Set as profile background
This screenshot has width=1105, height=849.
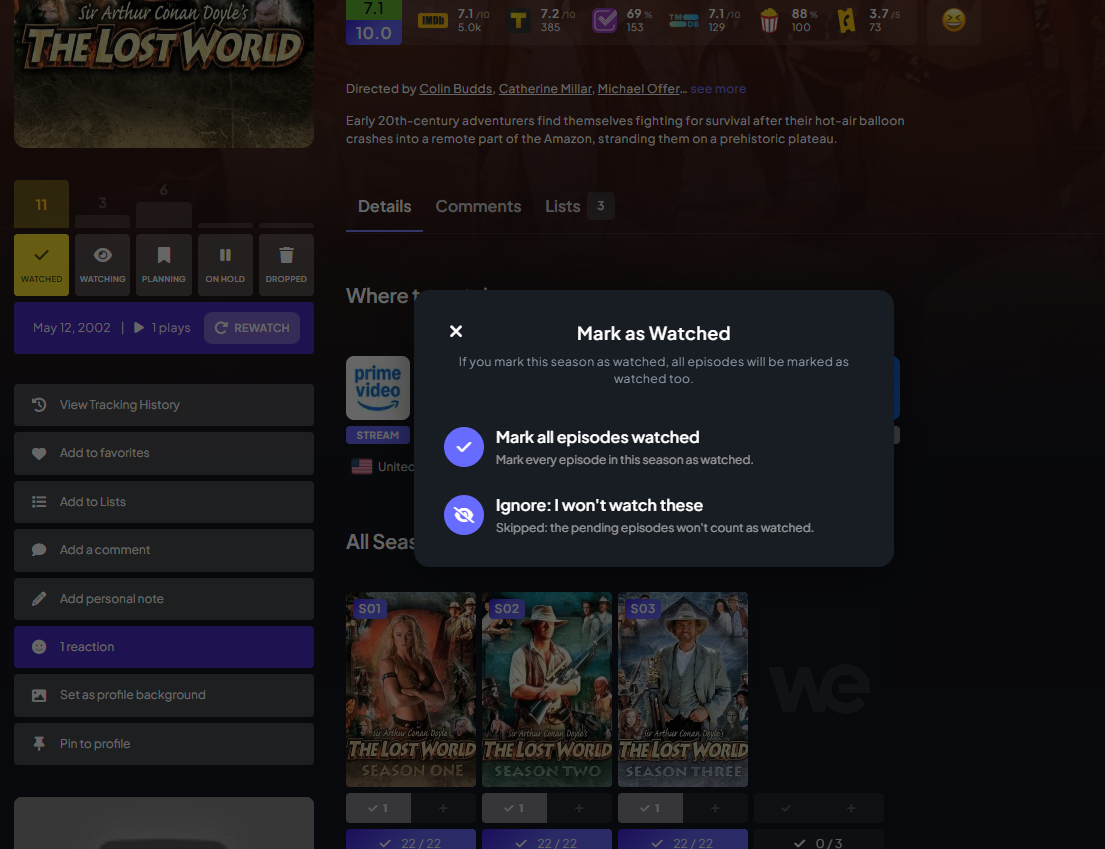[x=163, y=695]
